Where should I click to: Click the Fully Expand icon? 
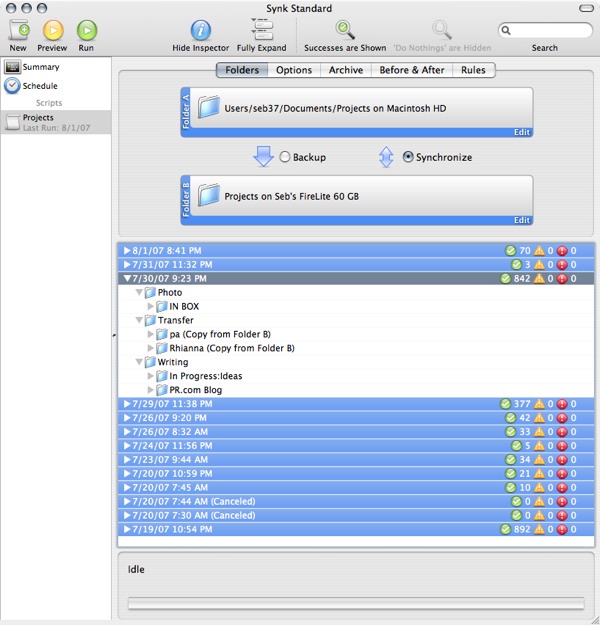[262, 29]
